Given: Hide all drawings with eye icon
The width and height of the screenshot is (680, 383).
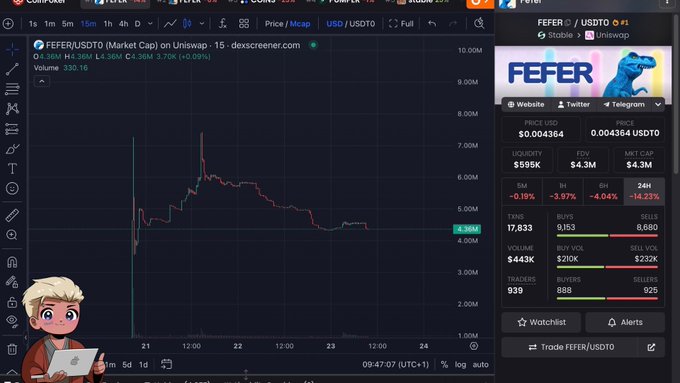Looking at the screenshot, I should (x=12, y=321).
